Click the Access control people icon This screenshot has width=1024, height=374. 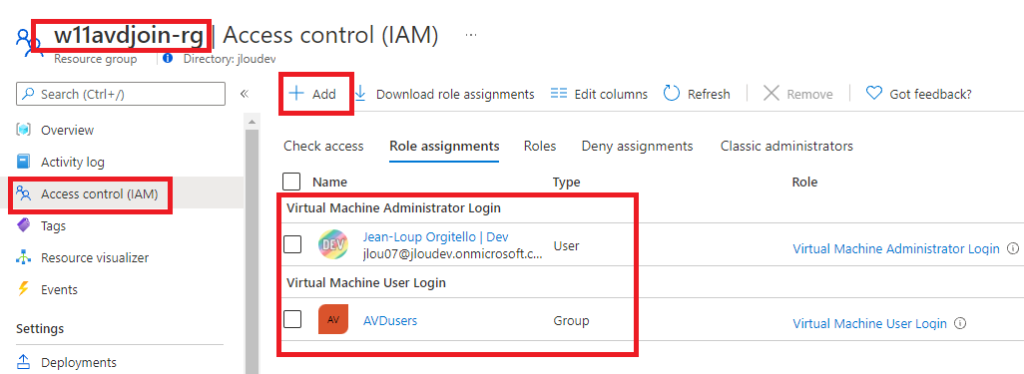24,194
